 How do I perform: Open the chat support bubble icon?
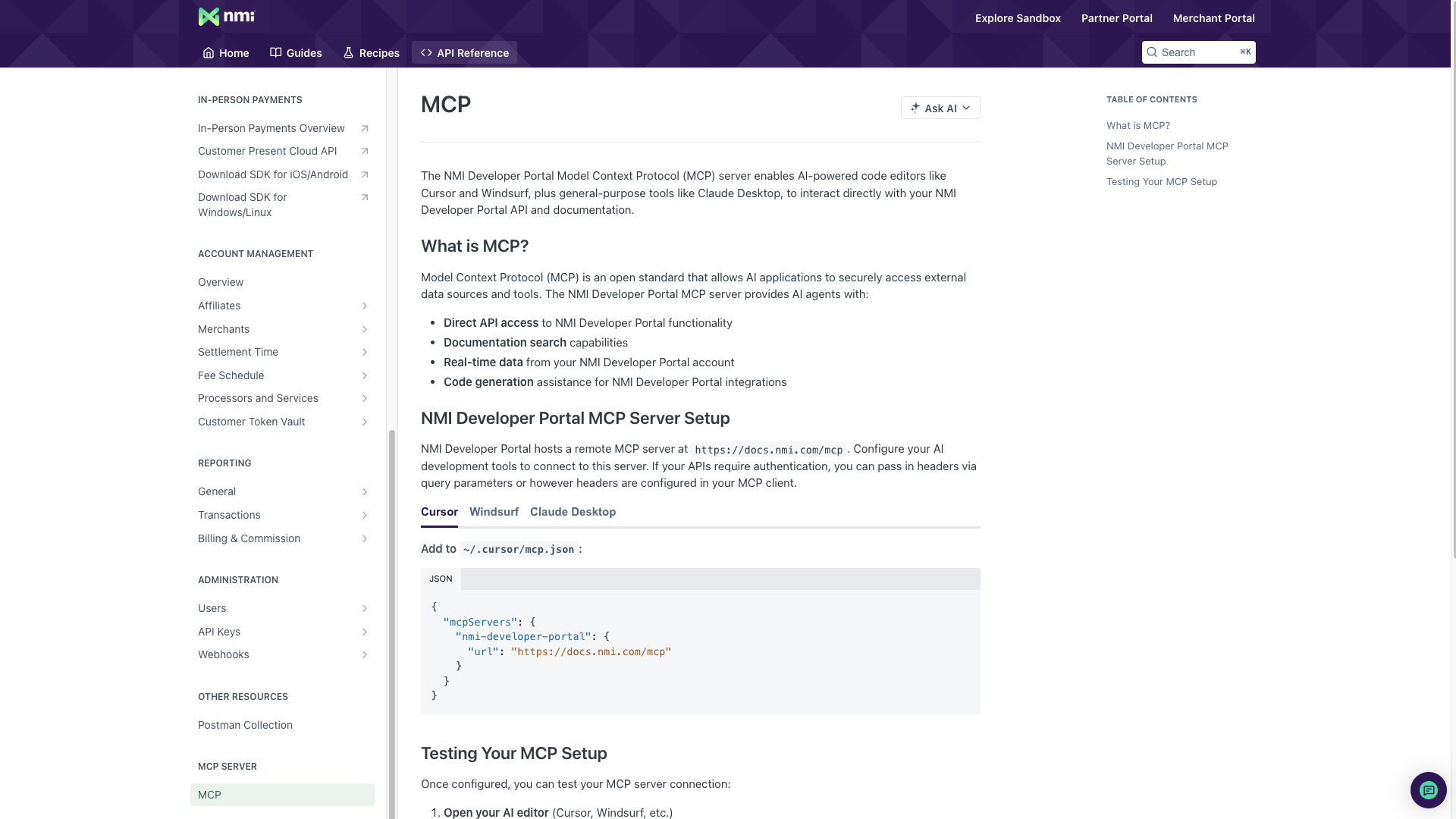(x=1429, y=790)
